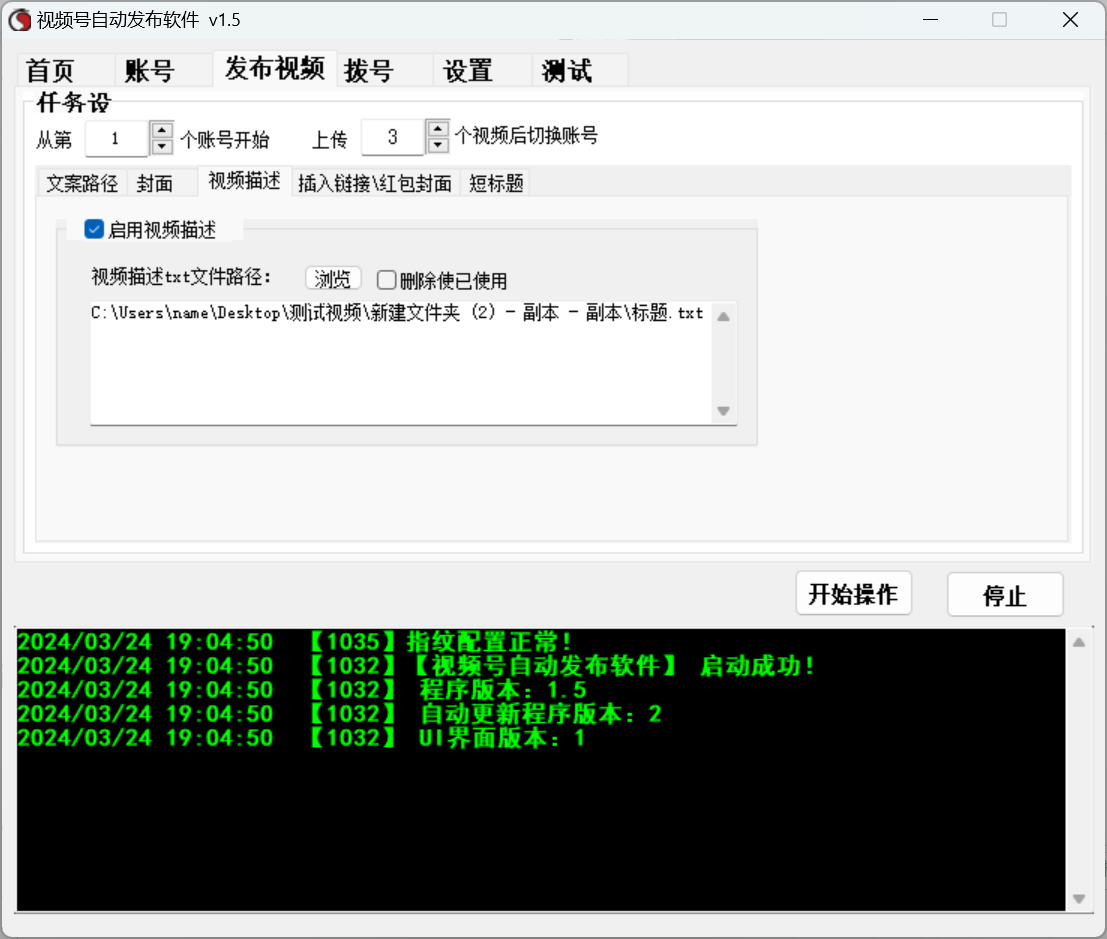Screen dimensions: 1107x939
Task: Toggle the 启用视频描述 checkbox
Action: pyautogui.click(x=94, y=229)
